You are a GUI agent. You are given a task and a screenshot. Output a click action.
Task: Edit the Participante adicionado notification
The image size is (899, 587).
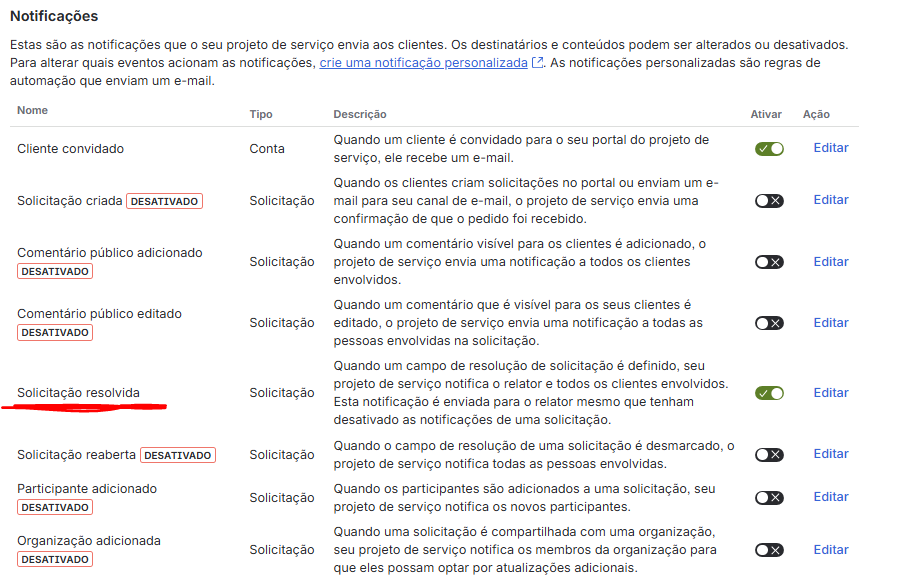[x=830, y=497]
